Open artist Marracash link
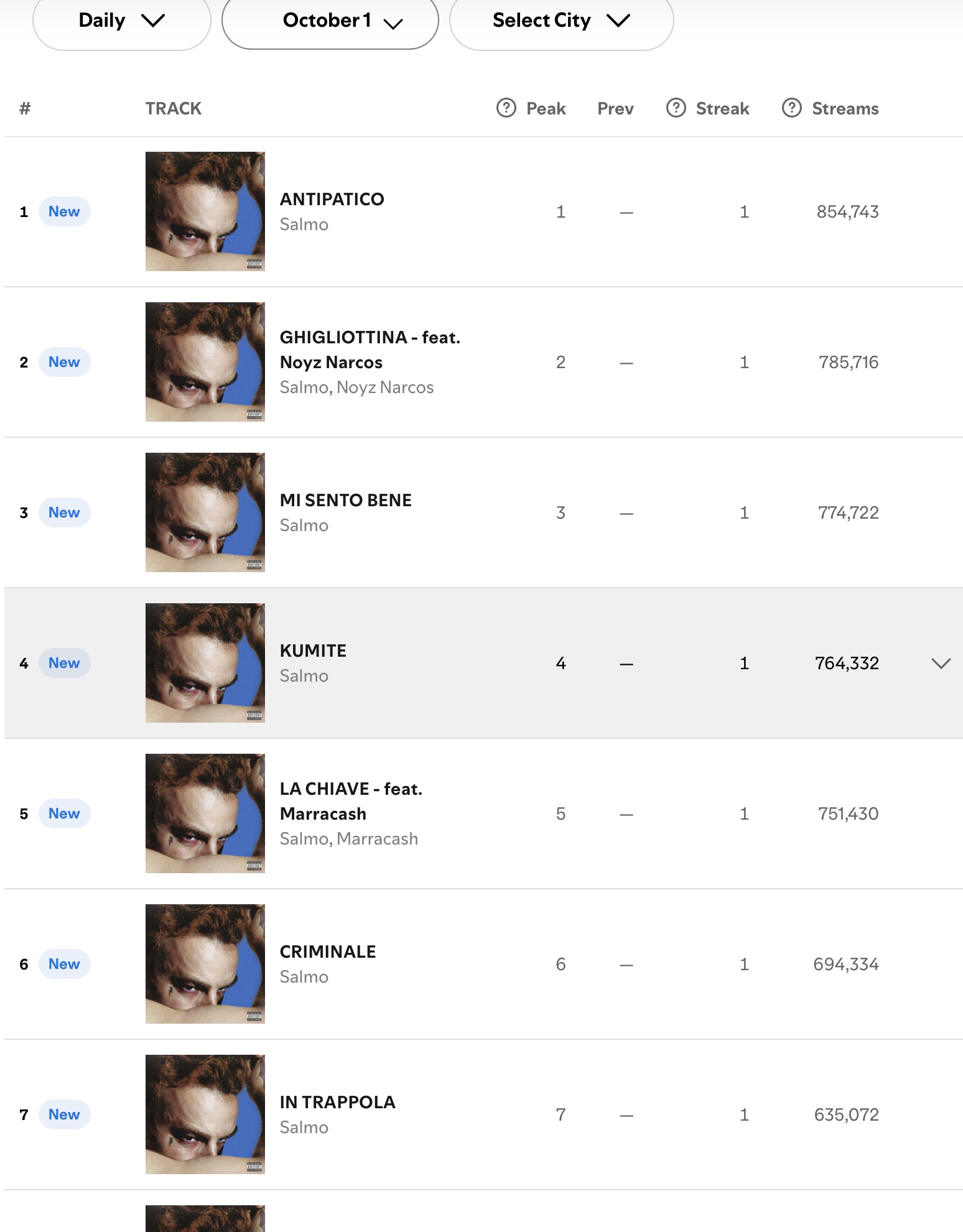This screenshot has height=1232, width=963. pos(378,839)
